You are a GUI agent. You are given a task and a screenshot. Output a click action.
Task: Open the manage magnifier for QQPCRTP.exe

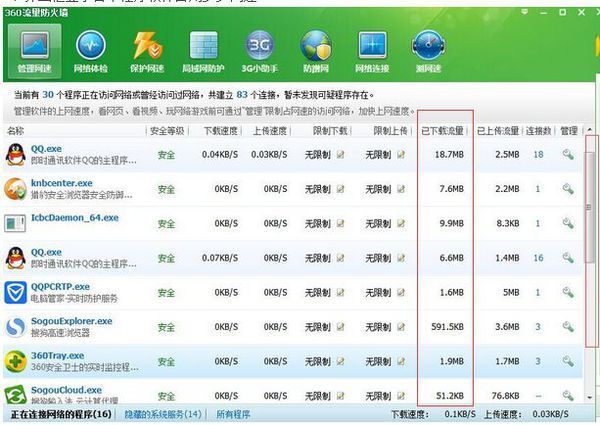point(568,292)
